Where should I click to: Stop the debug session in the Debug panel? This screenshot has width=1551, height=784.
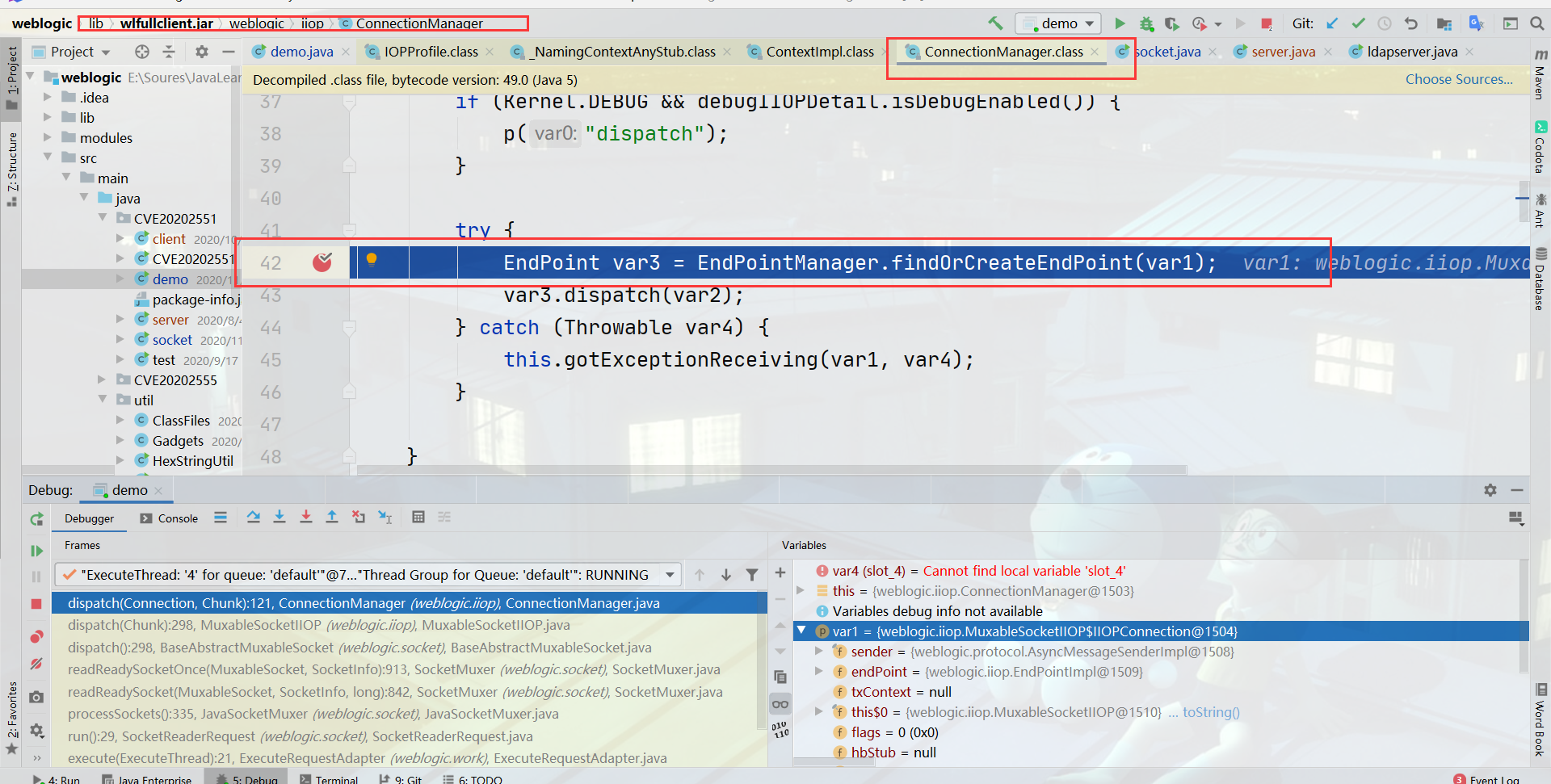click(36, 604)
